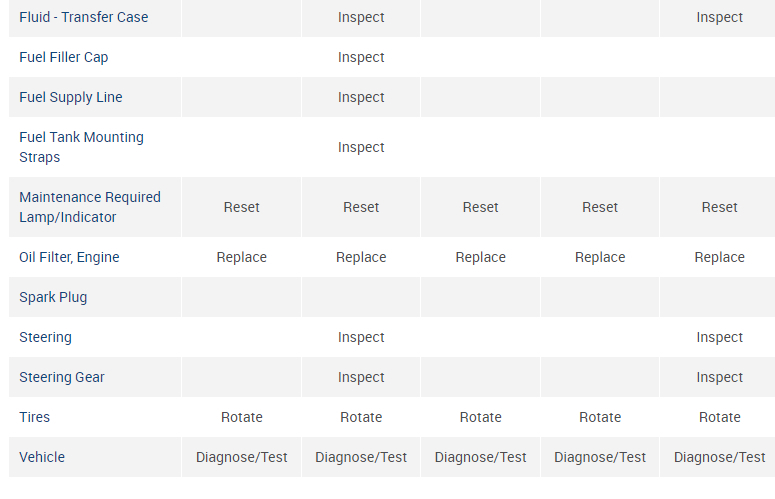775x499 pixels.
Task: Click the last Inspect cell in Steering Gear row
Action: click(x=720, y=377)
